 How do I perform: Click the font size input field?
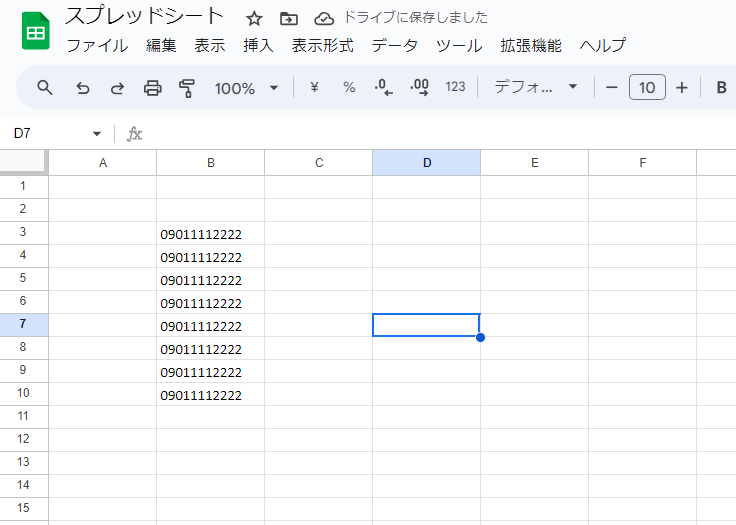pyautogui.click(x=647, y=88)
